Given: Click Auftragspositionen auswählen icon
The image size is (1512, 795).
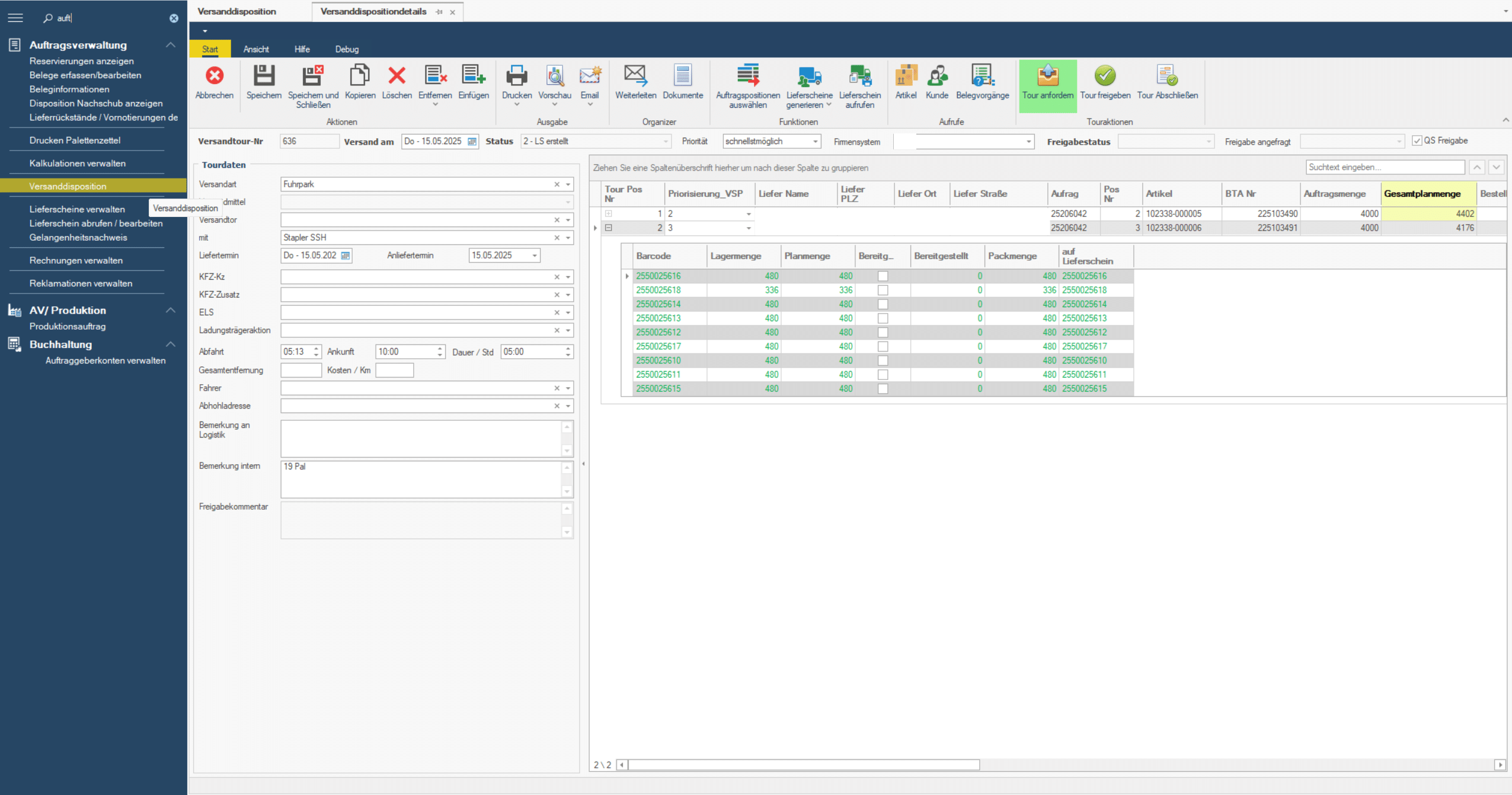Looking at the screenshot, I should click(748, 76).
